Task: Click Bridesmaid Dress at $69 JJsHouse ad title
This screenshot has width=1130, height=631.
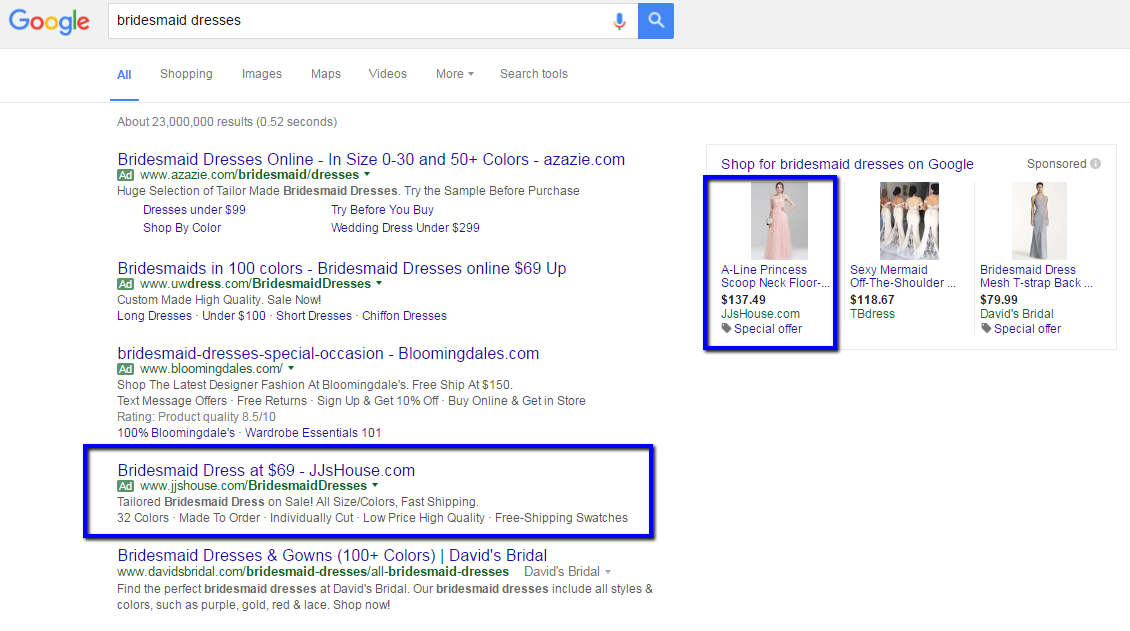Action: [266, 470]
